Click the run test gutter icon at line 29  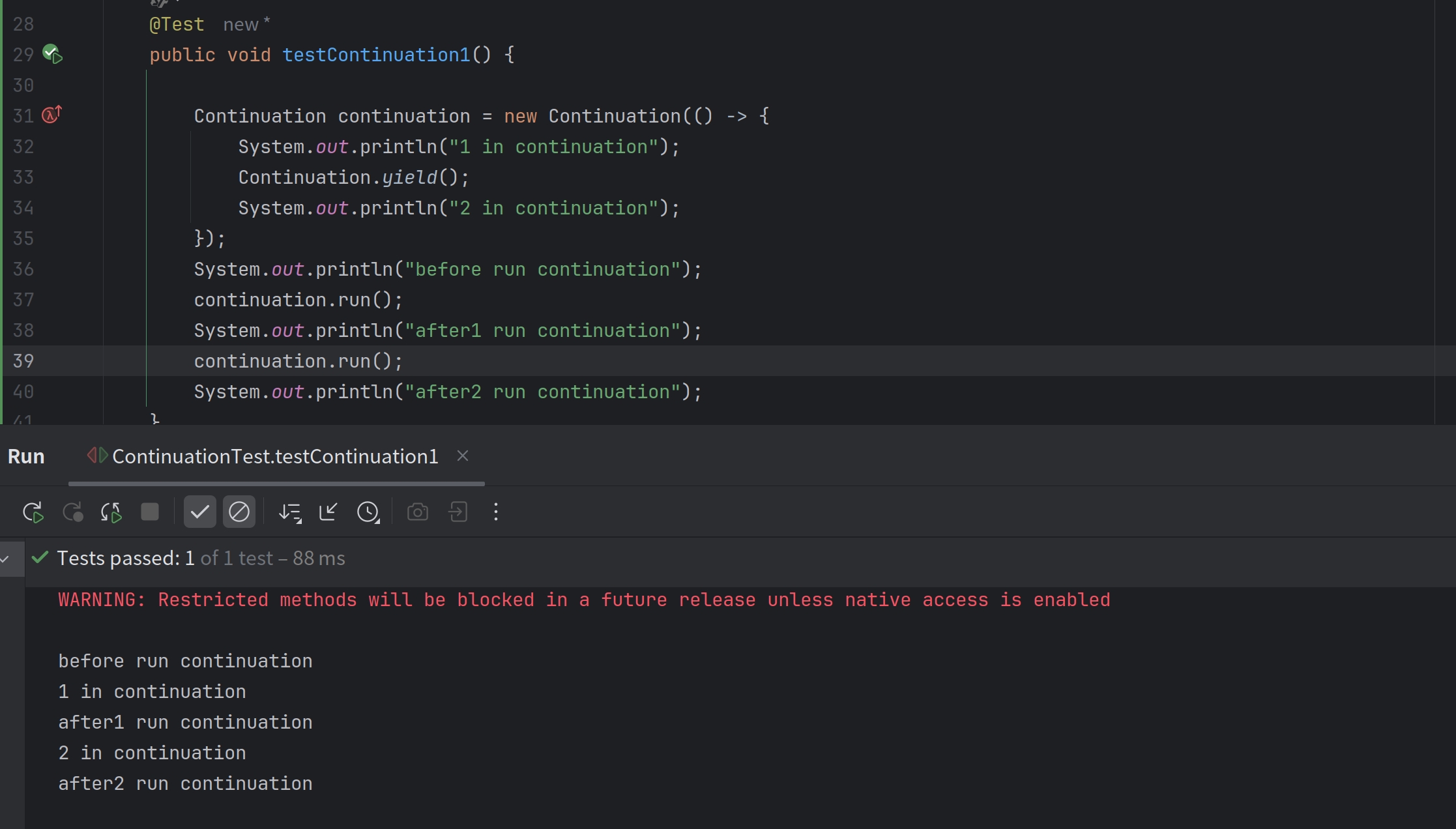point(52,54)
